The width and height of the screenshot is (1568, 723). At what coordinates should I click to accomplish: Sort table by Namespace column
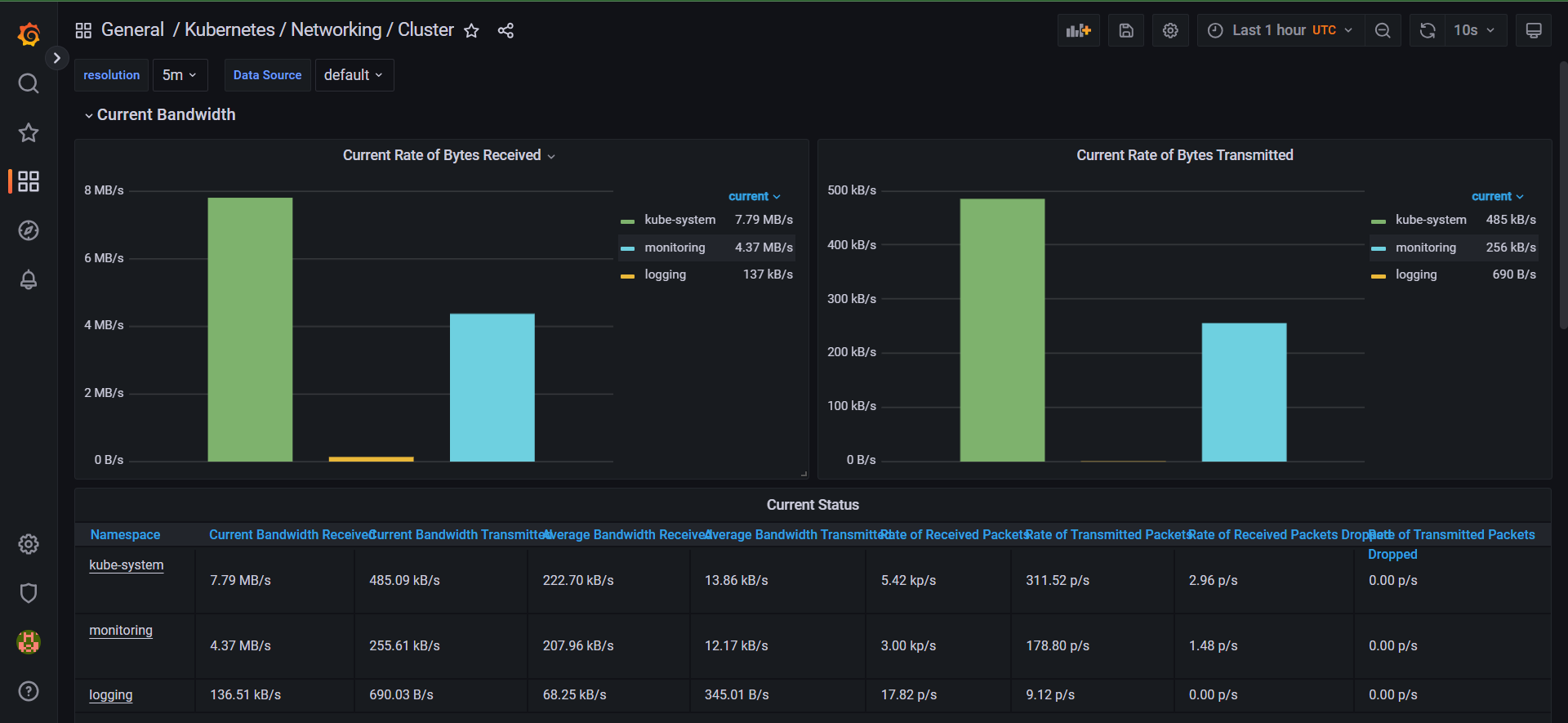coord(126,534)
